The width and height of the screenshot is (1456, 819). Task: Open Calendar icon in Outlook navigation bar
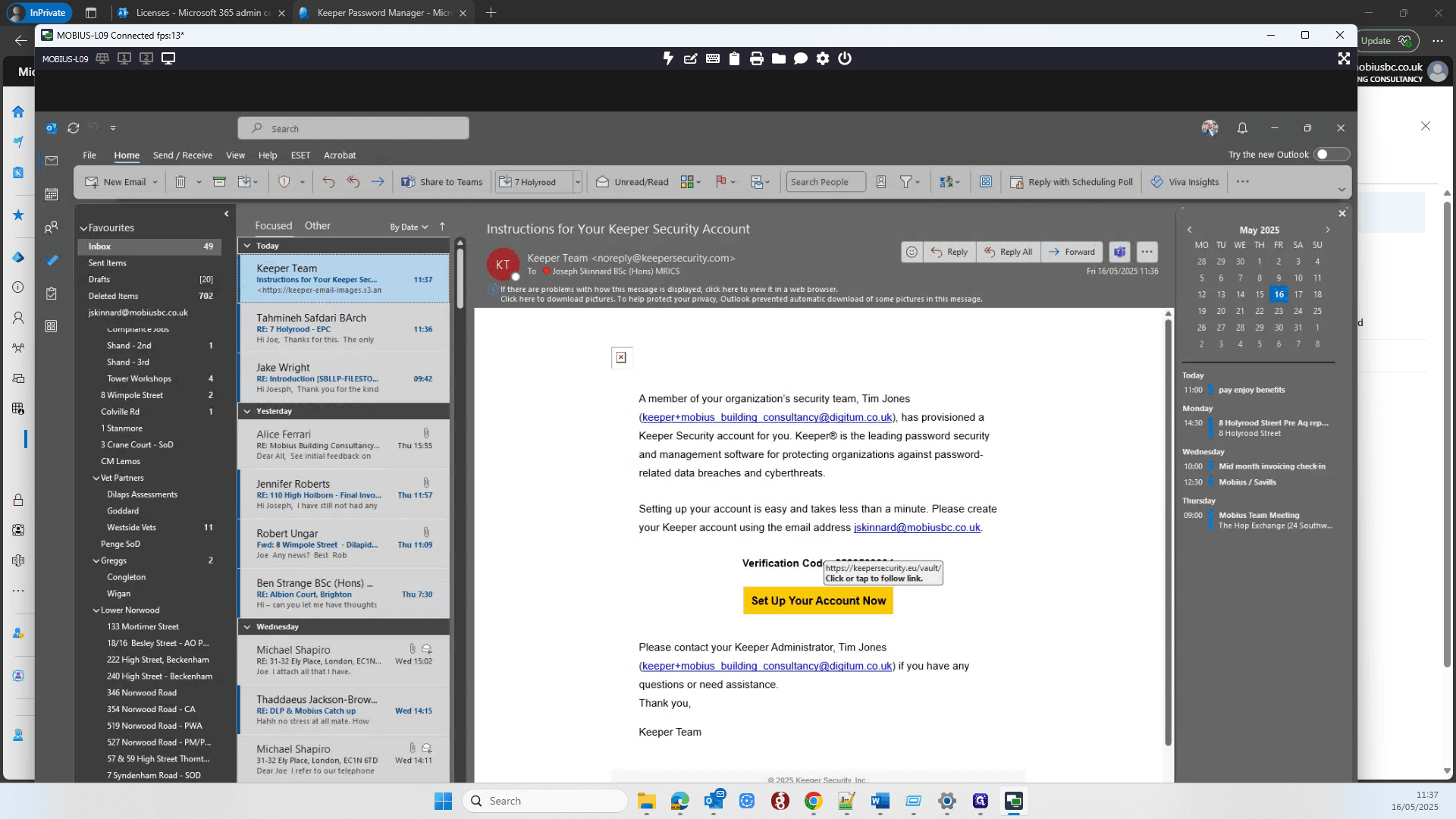[x=52, y=194]
